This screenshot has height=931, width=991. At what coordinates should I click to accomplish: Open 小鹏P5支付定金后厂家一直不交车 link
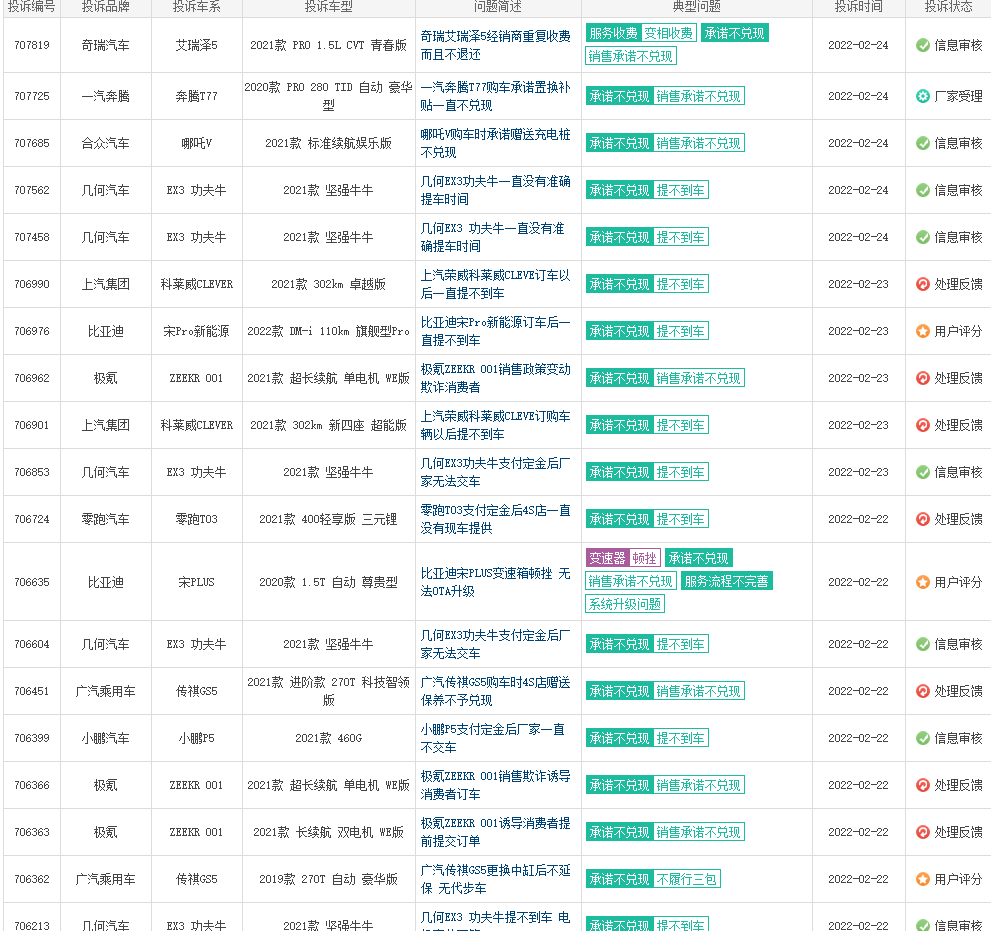tap(493, 738)
